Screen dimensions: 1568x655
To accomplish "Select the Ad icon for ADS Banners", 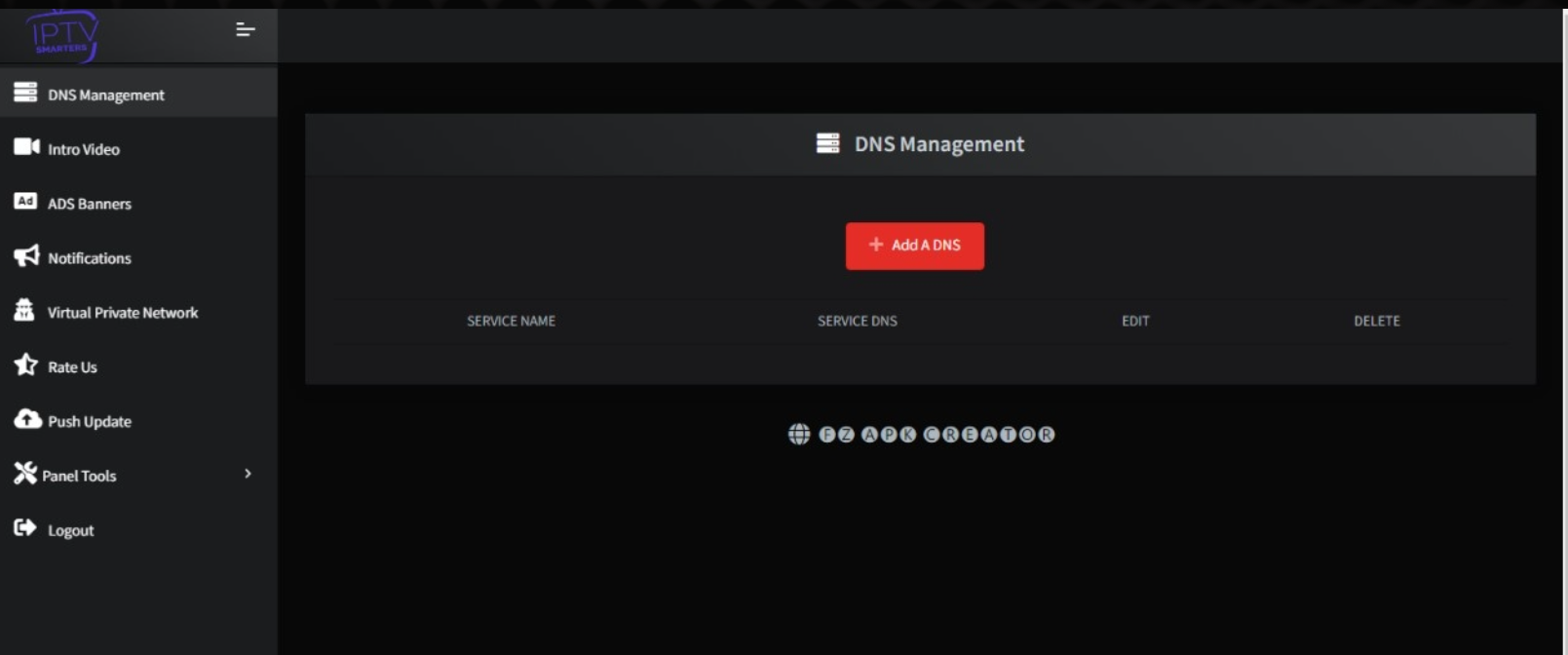I will pyautogui.click(x=25, y=202).
